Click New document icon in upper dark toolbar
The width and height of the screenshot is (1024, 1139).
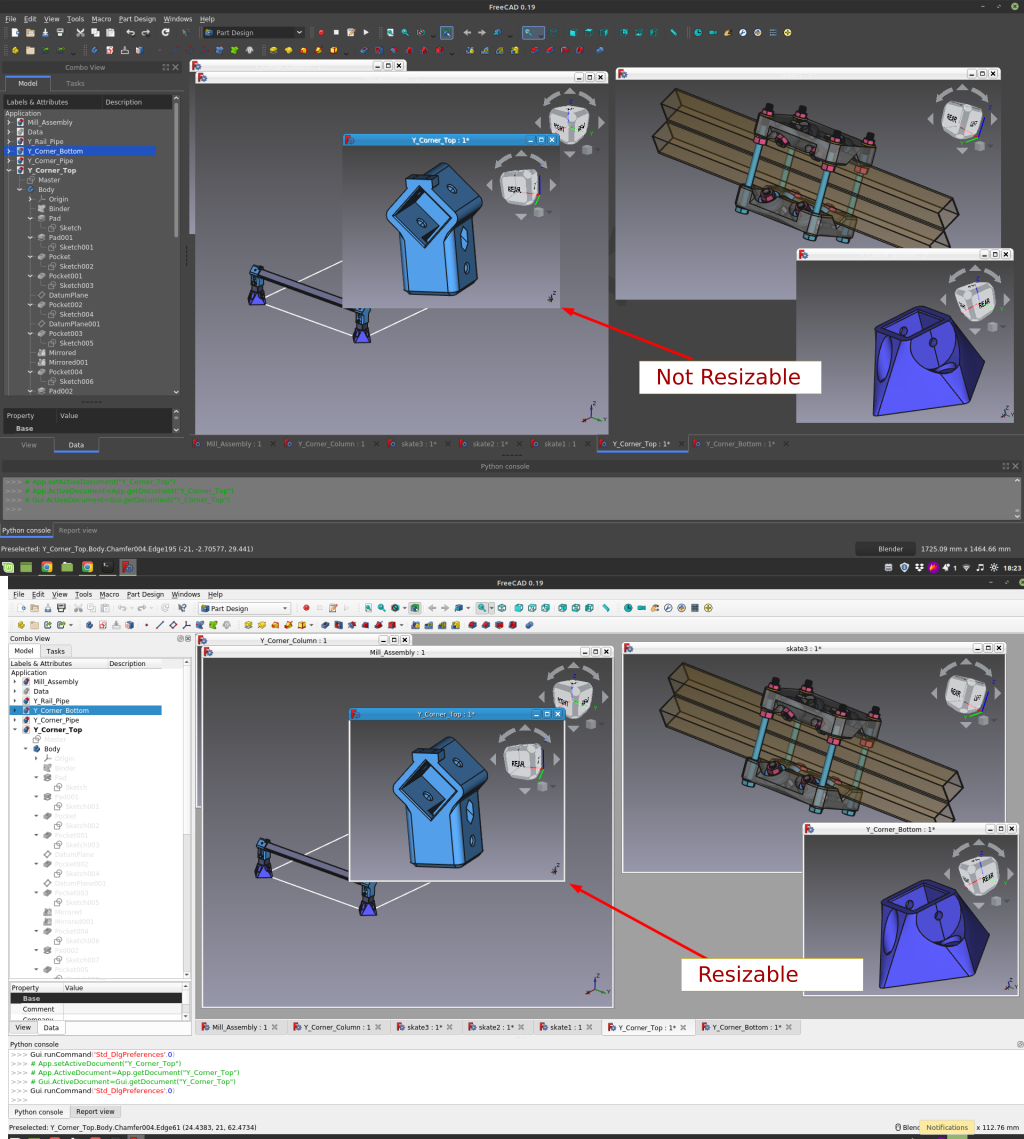tap(15, 33)
